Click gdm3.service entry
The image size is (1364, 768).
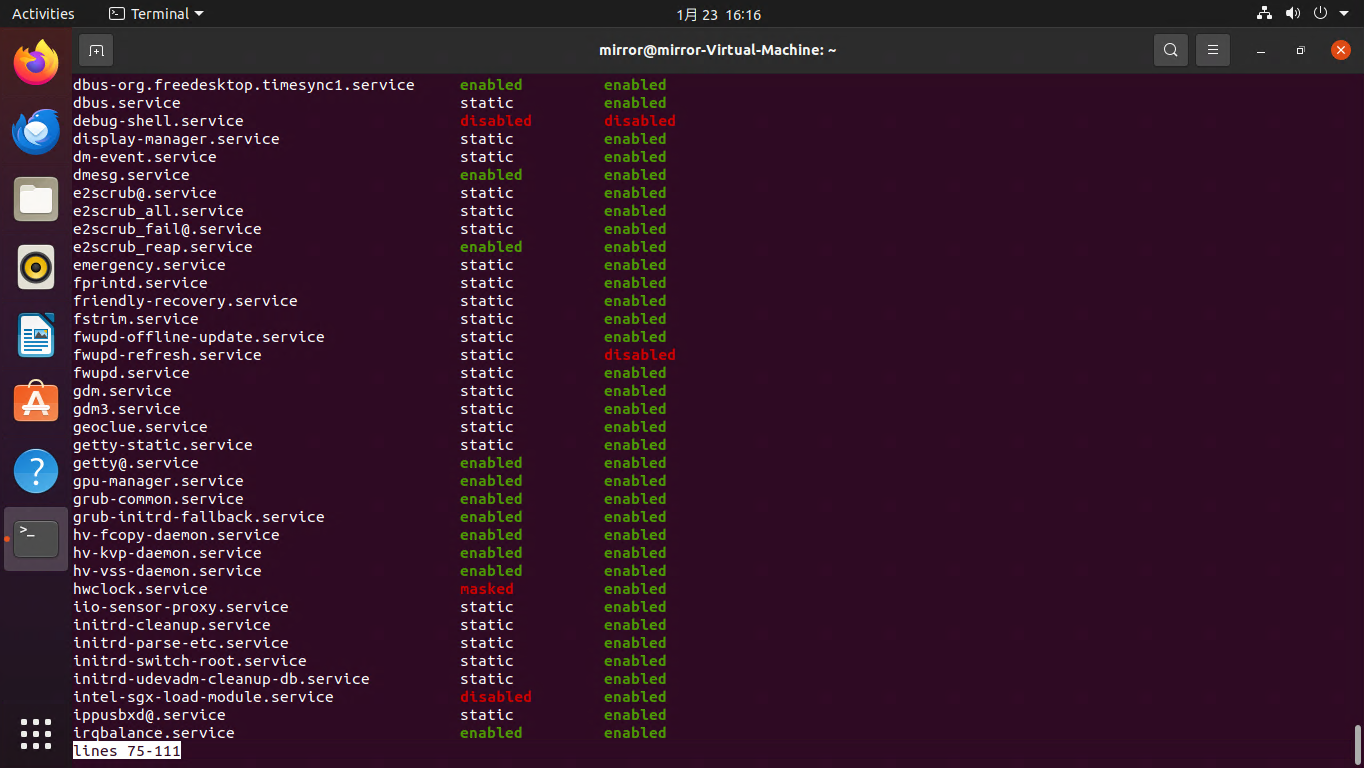click(x=127, y=409)
